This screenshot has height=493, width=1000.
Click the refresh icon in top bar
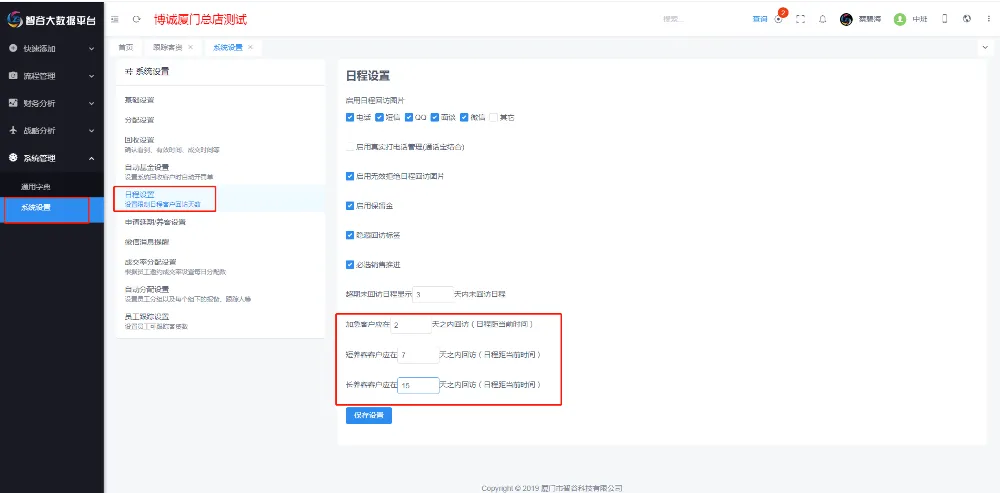coord(136,19)
